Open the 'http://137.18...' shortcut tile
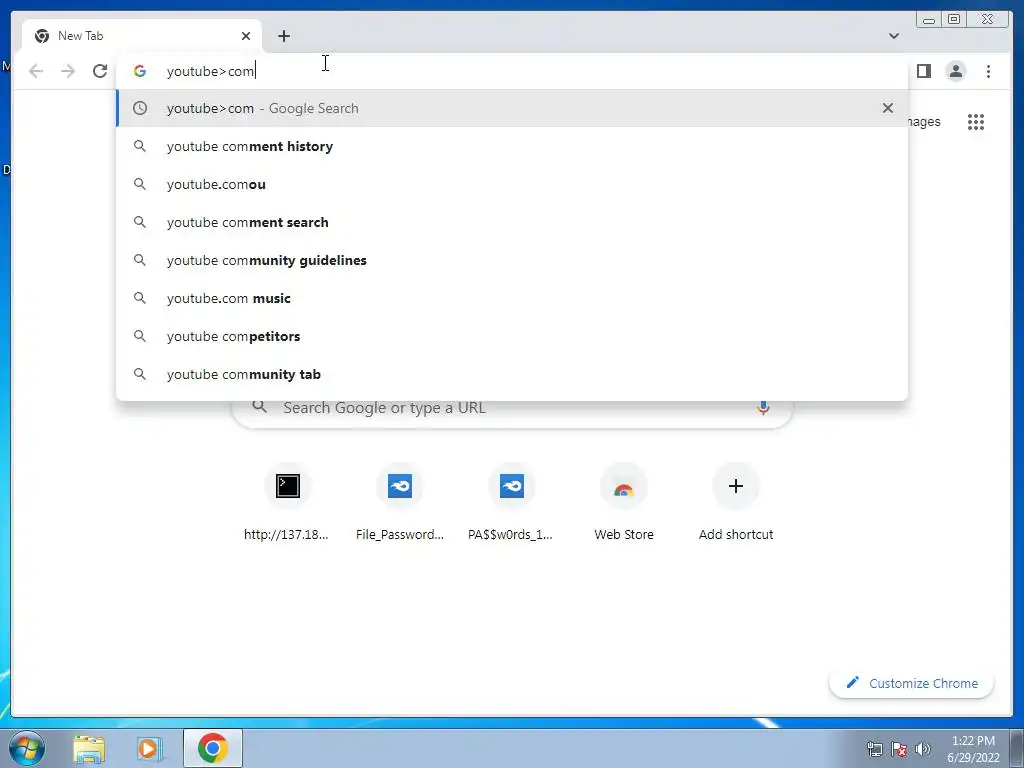Image resolution: width=1024 pixels, height=768 pixels. point(287,503)
